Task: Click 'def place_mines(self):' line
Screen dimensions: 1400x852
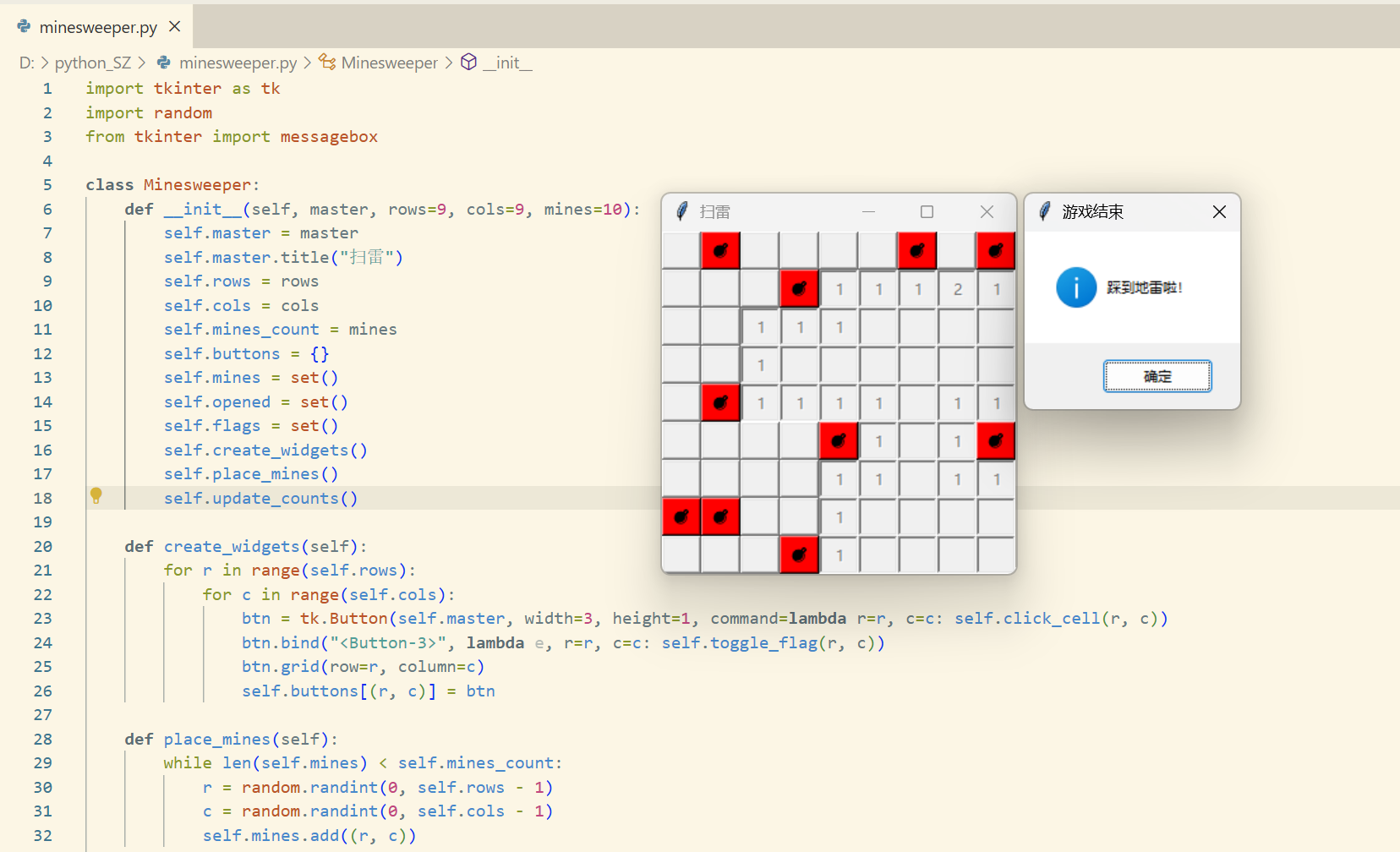Action: click(231, 739)
